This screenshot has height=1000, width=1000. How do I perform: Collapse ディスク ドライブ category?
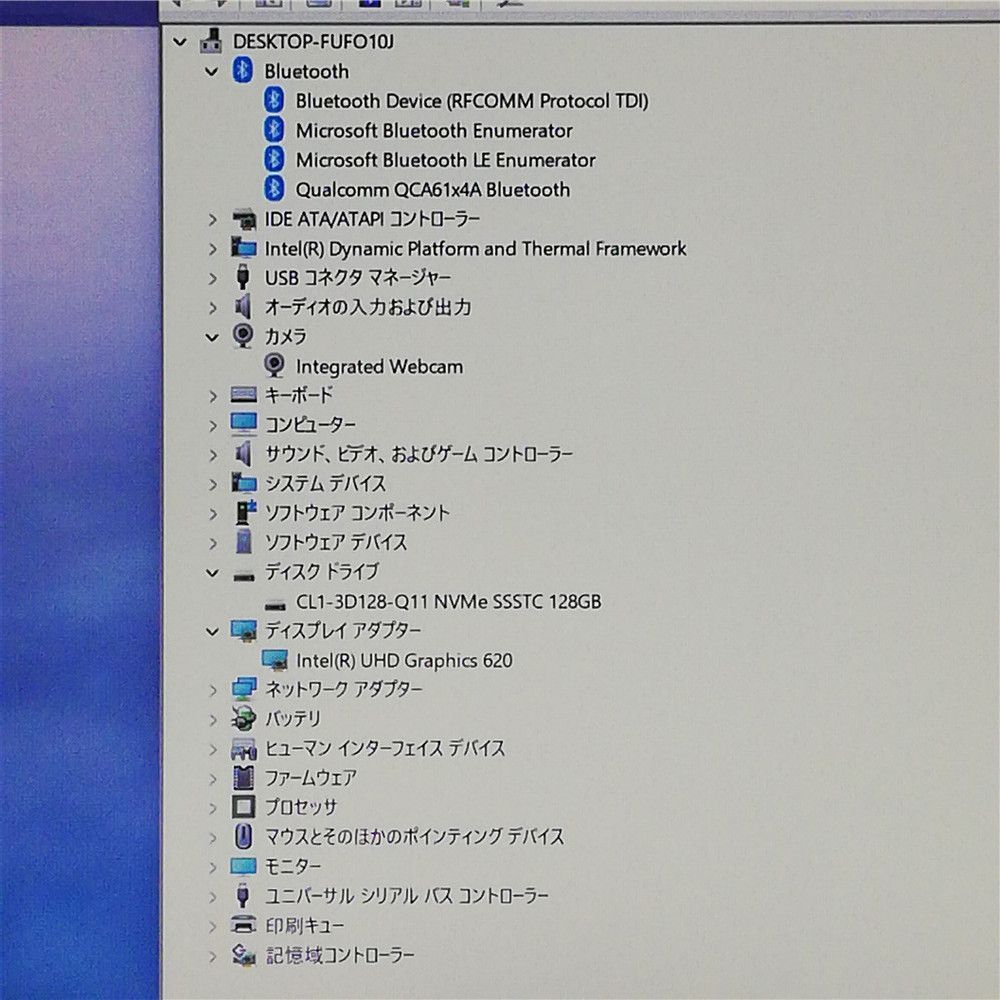pos(212,573)
